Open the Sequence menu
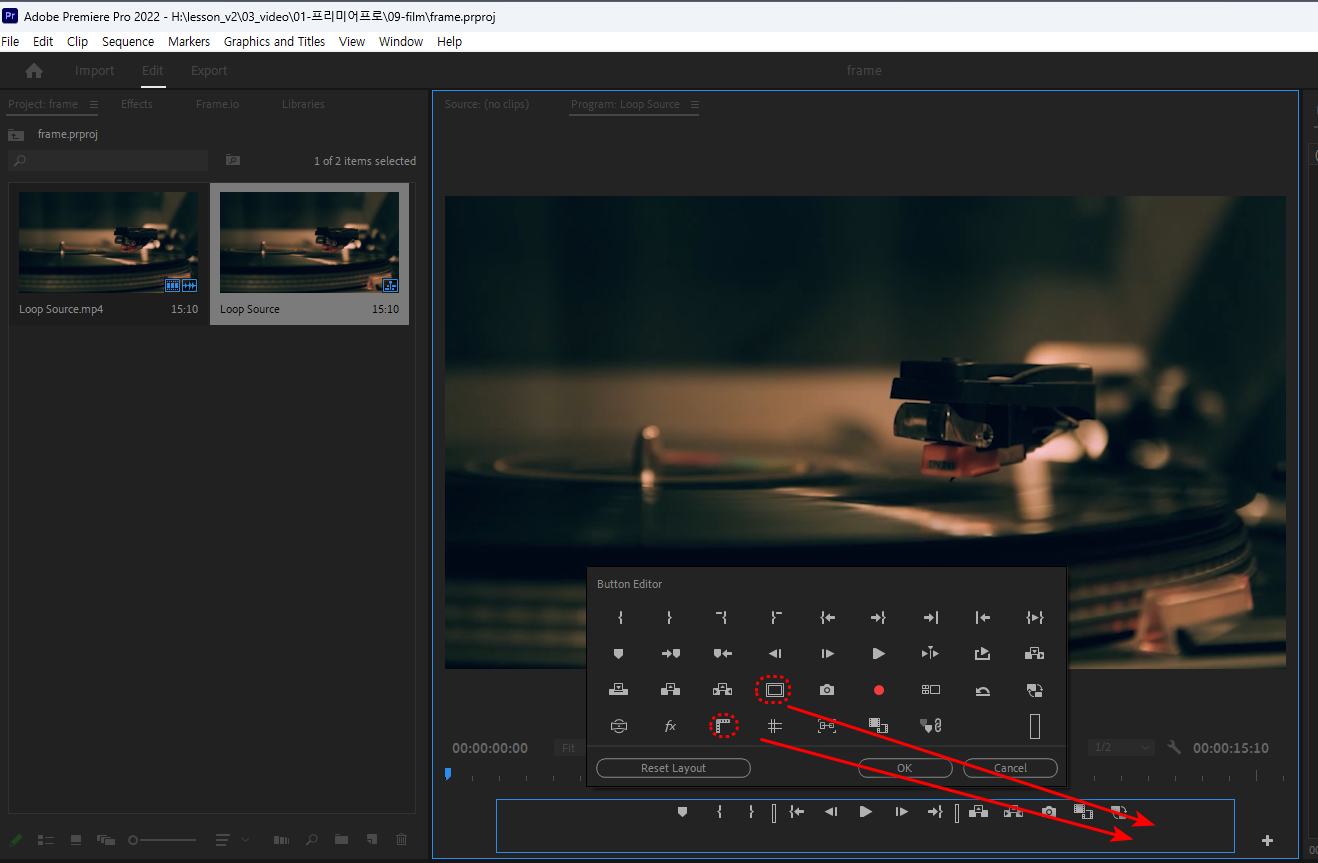This screenshot has width=1318, height=863. click(128, 41)
